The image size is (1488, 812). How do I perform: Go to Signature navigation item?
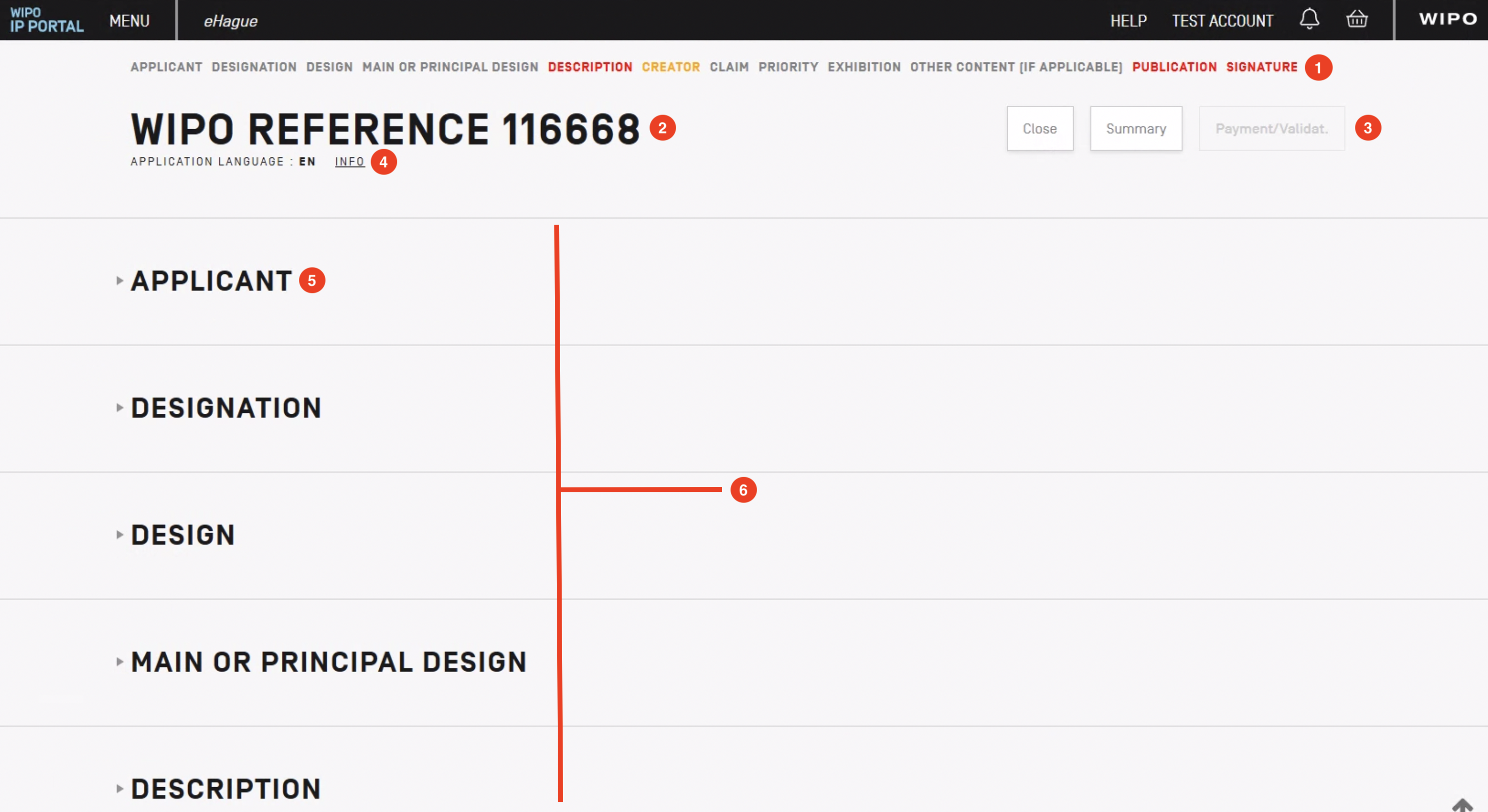click(1262, 67)
